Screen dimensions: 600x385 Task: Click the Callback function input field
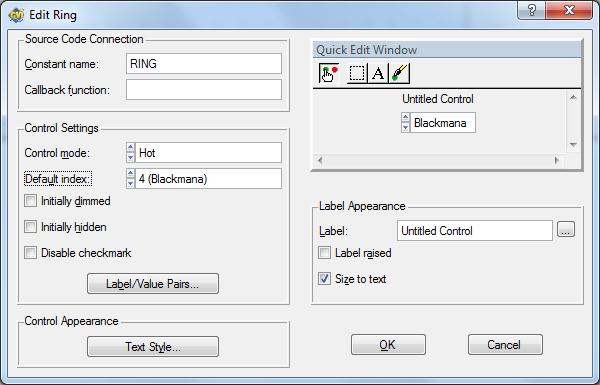204,90
